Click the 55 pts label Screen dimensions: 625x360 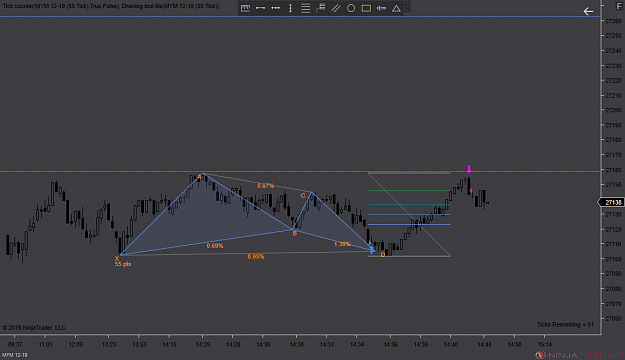point(123,264)
